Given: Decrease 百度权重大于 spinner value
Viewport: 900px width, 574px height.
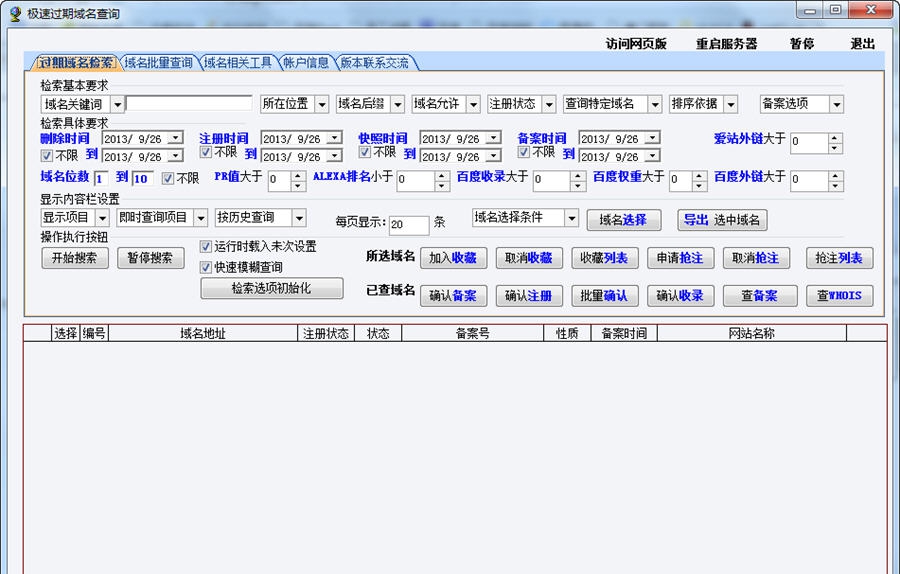Looking at the screenshot, I should click(x=699, y=187).
